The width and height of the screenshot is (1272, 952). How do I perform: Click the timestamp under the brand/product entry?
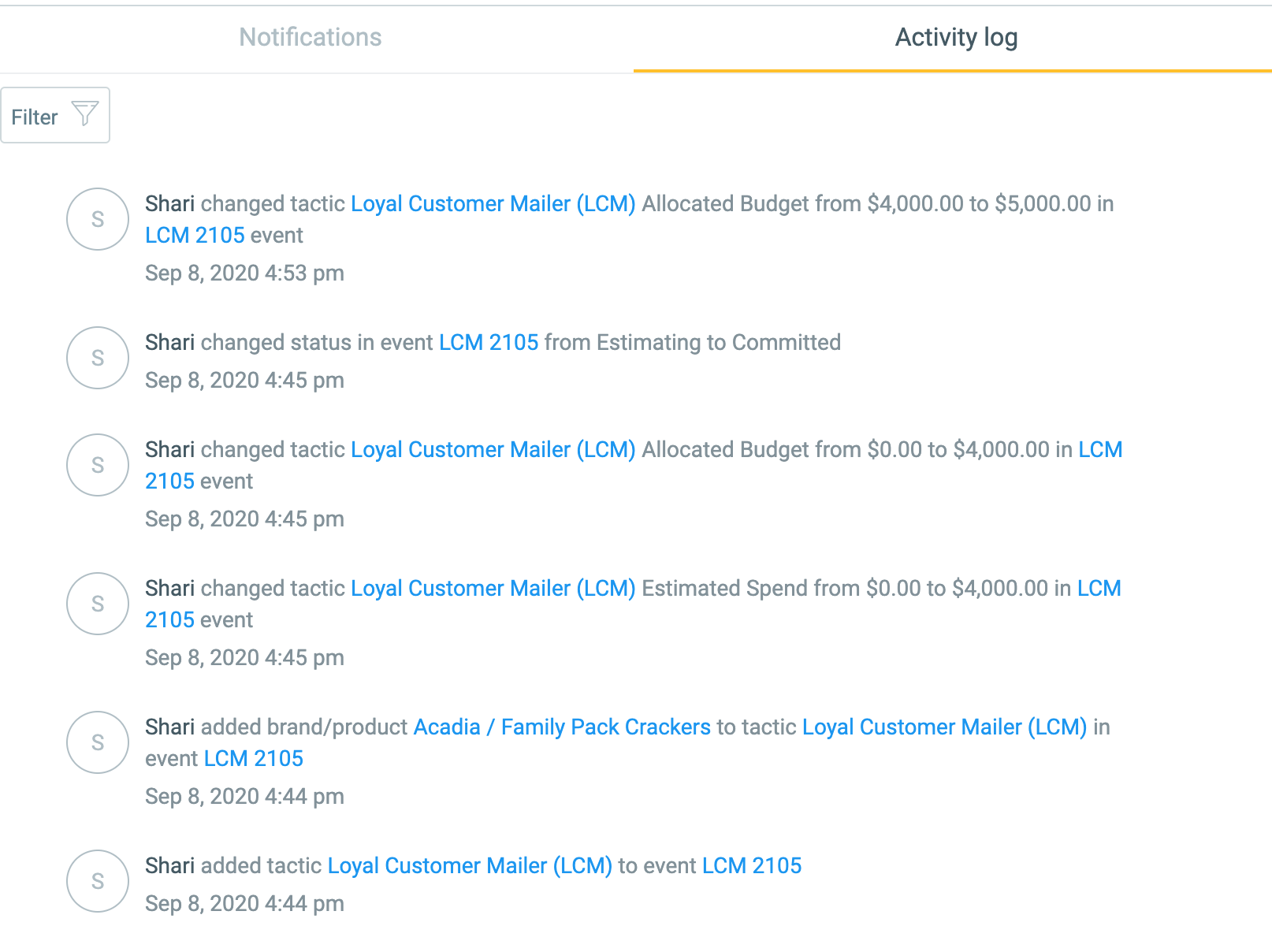244,796
